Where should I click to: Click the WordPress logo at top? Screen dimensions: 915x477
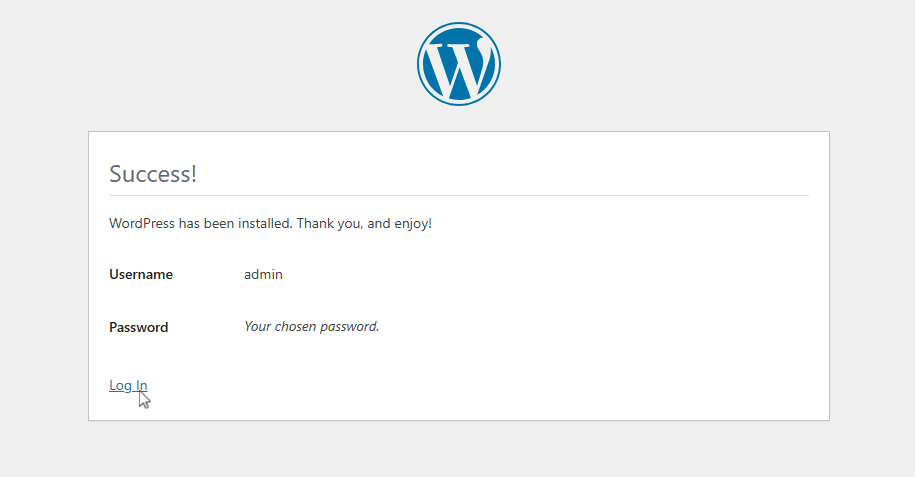(459, 64)
